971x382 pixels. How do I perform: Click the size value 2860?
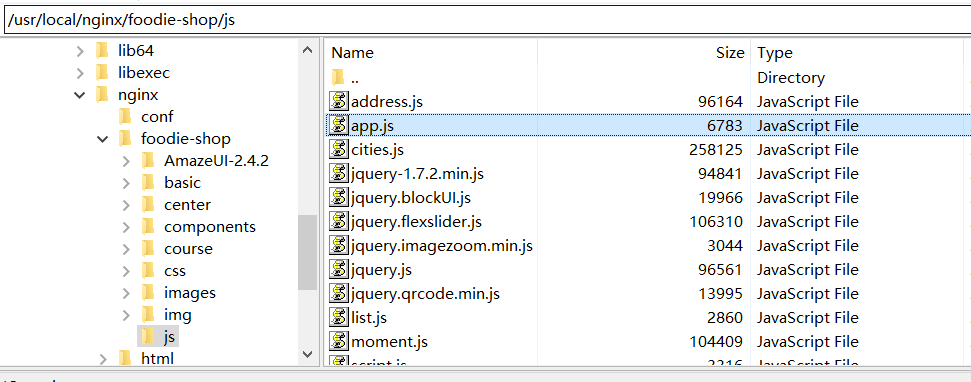coord(725,318)
